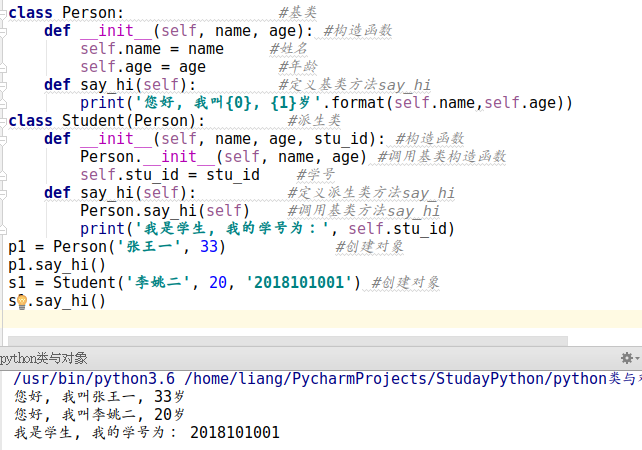Expand the dropdown arrow next to the gear icon
The width and height of the screenshot is (642, 450).
(x=637, y=359)
